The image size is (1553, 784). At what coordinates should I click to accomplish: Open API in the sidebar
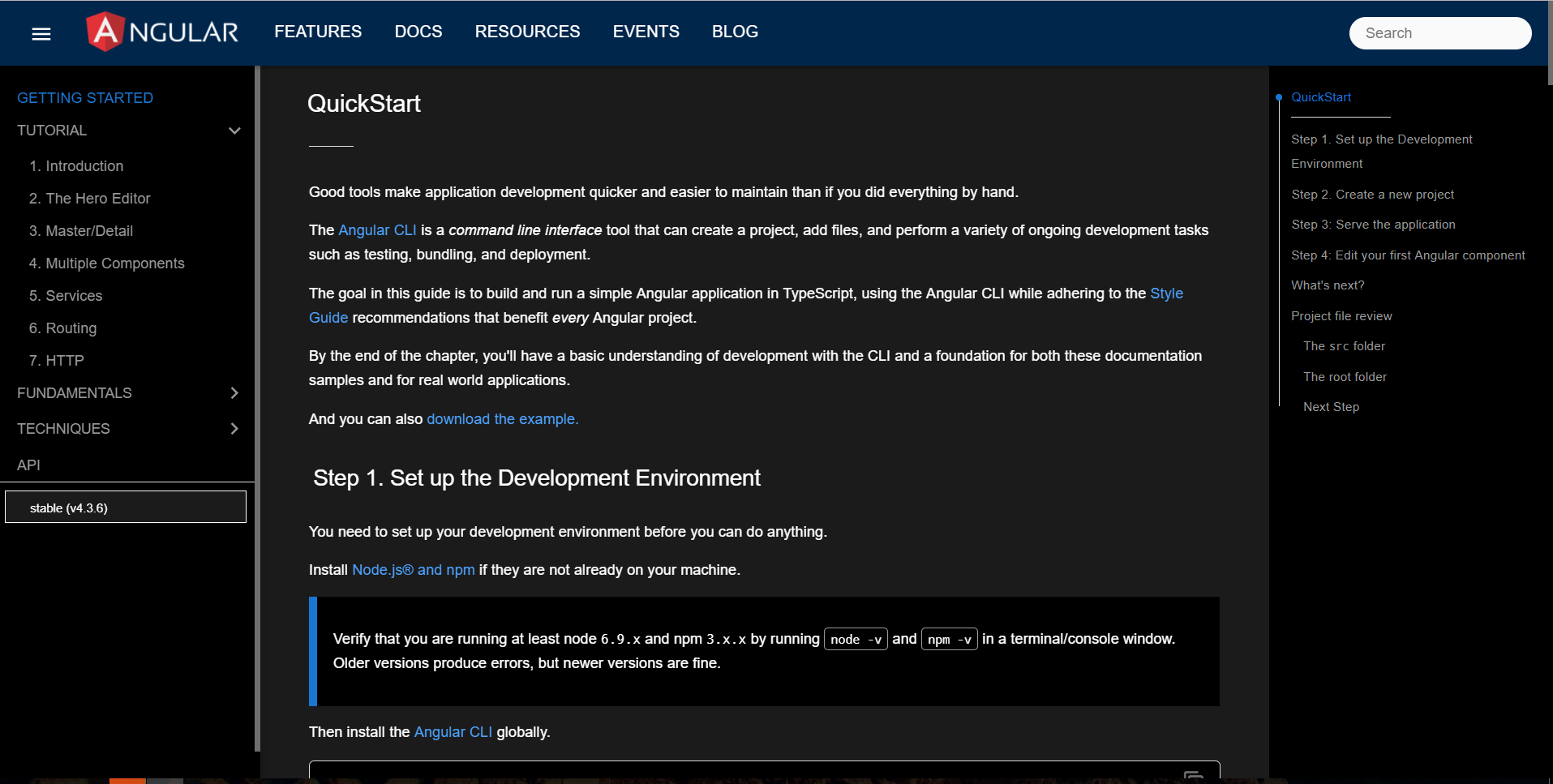pyautogui.click(x=28, y=465)
